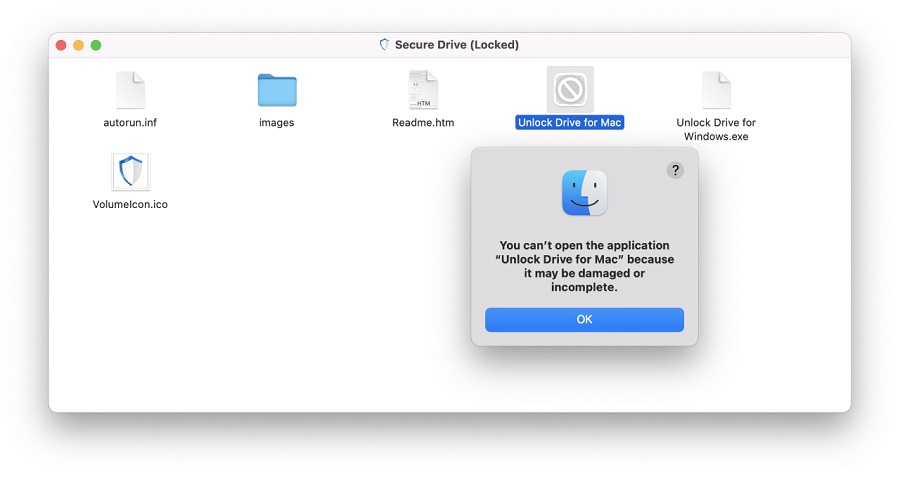Click the Finder face icon in dialog
This screenshot has width=900, height=477.
pyautogui.click(x=584, y=193)
